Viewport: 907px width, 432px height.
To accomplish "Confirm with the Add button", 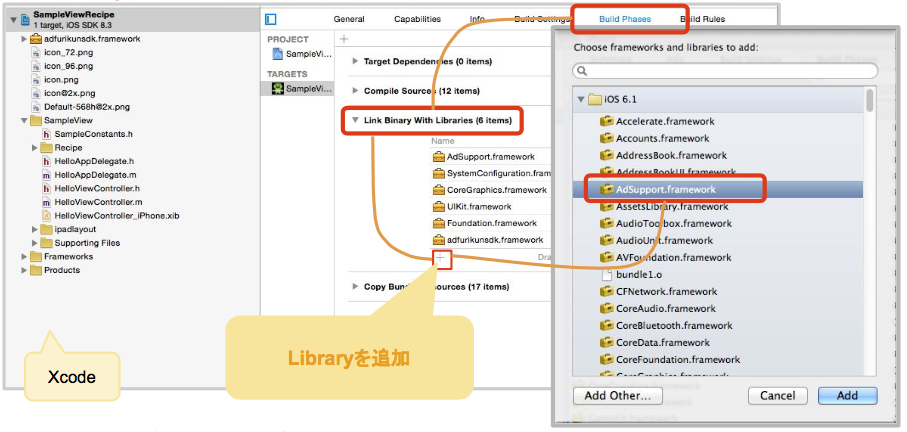I will [x=847, y=396].
